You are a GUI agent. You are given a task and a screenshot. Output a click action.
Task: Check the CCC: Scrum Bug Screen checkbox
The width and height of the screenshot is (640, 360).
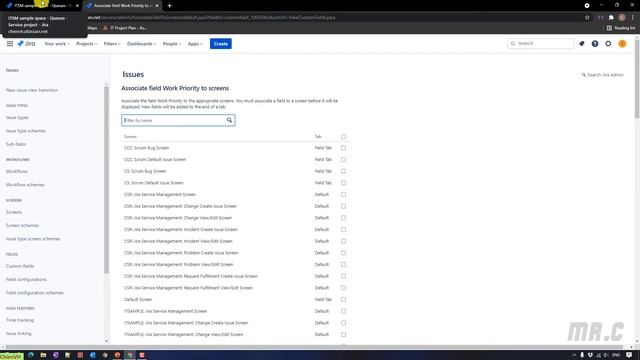(x=343, y=148)
